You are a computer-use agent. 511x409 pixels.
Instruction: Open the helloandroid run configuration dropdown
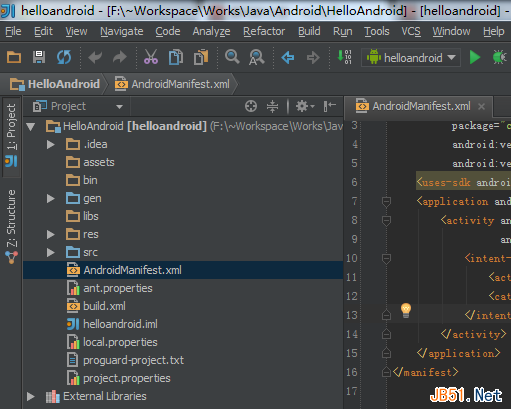(x=411, y=58)
